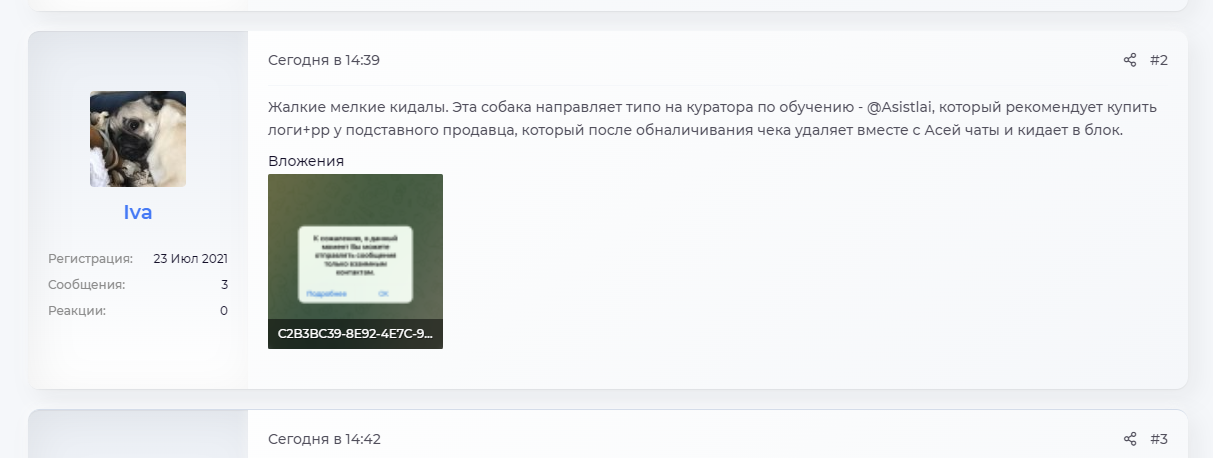Click the Реакции: label under Iva
Screen dimensions: 1213x458
(77, 311)
